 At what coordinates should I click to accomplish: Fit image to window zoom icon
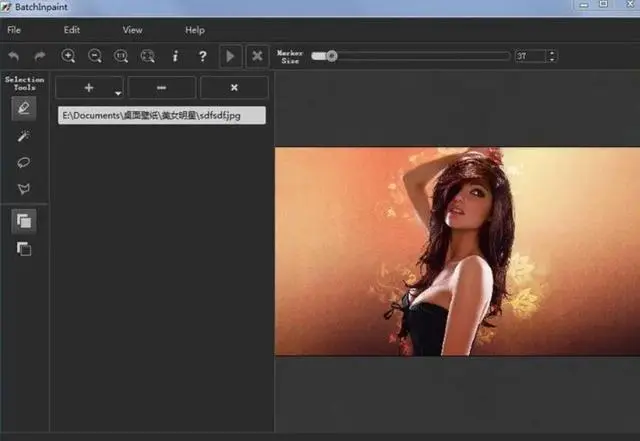(147, 56)
